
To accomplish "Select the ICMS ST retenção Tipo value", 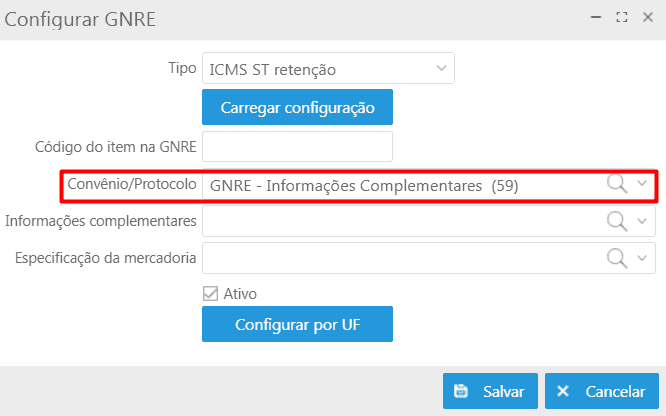I will tap(273, 70).
